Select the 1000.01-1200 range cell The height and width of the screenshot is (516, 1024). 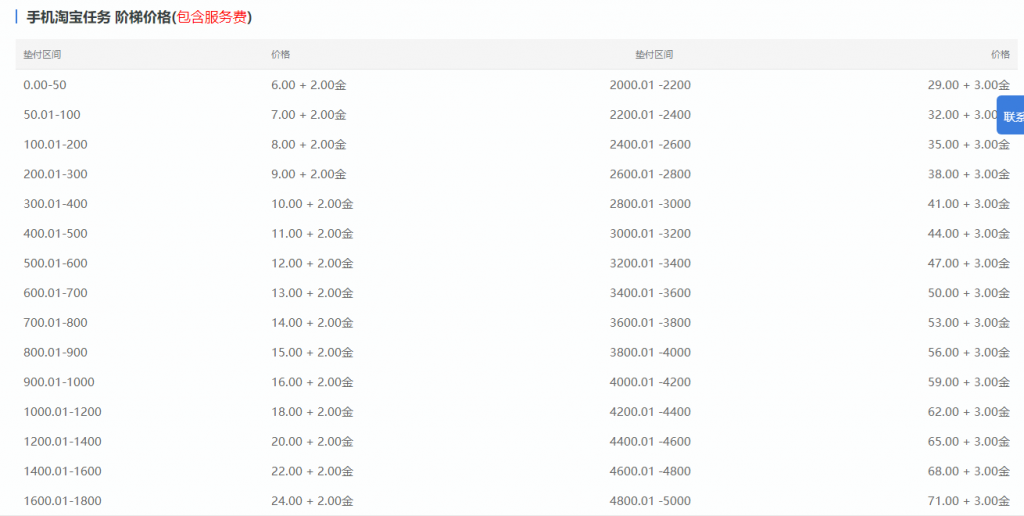click(x=63, y=412)
